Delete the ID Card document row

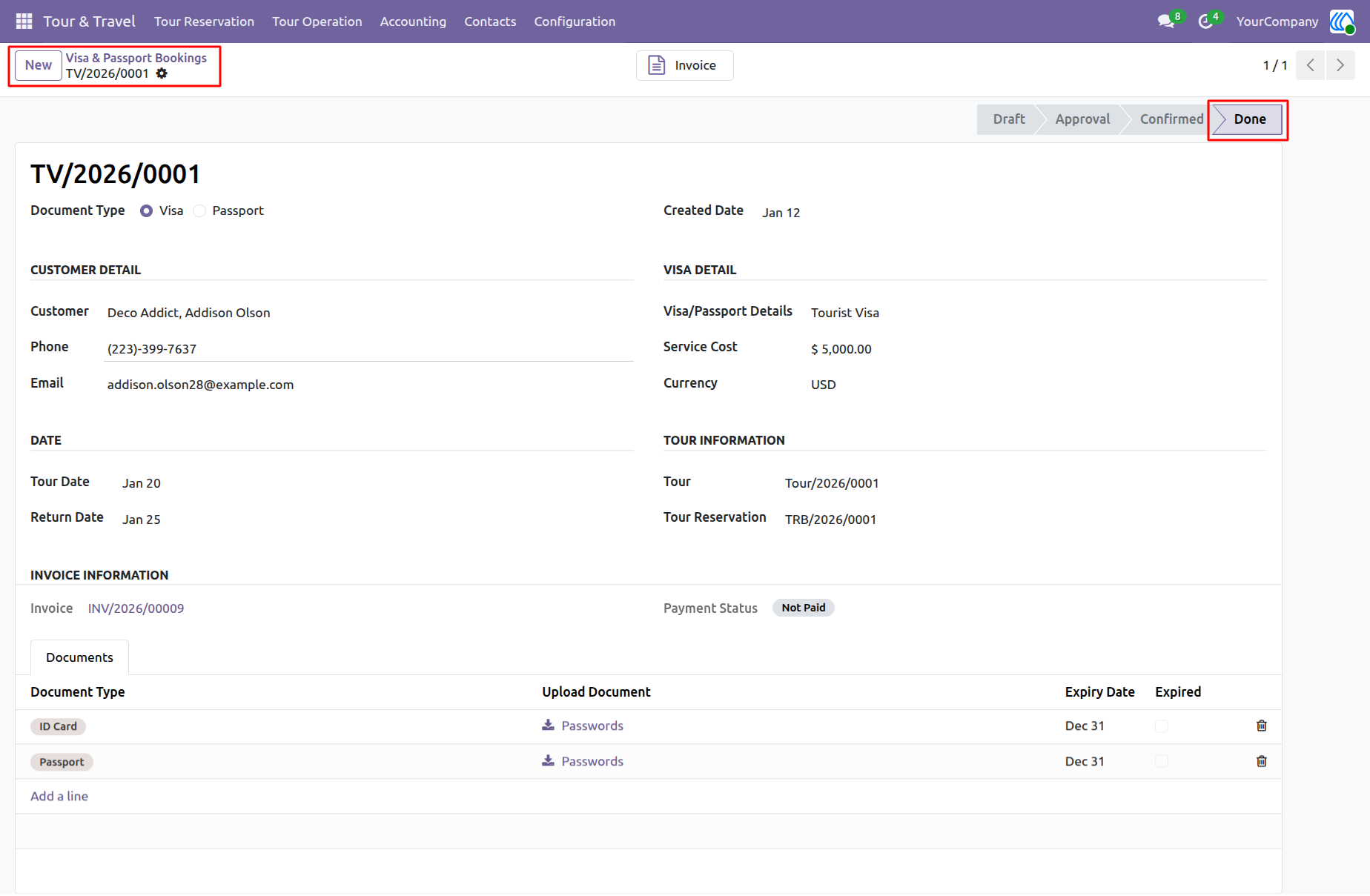click(1262, 726)
